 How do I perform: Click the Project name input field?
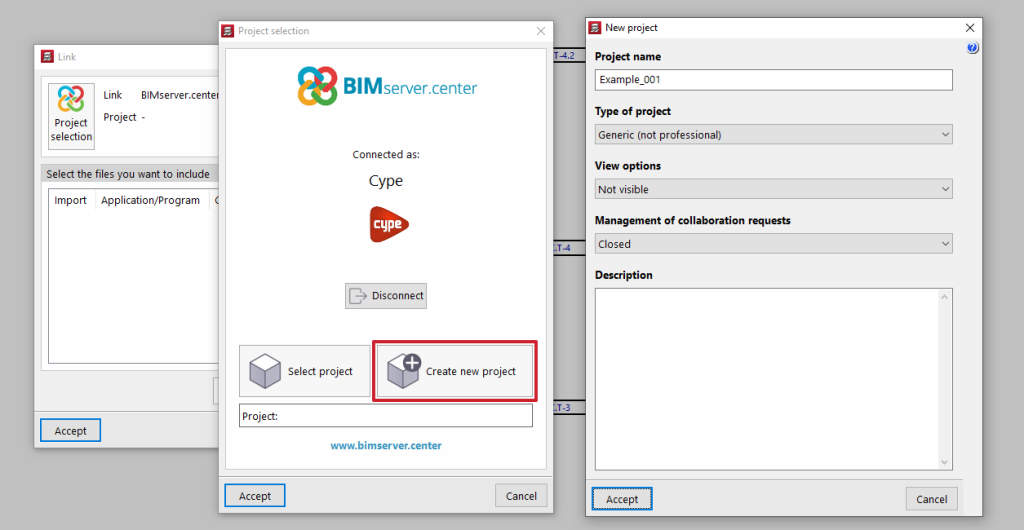(773, 80)
